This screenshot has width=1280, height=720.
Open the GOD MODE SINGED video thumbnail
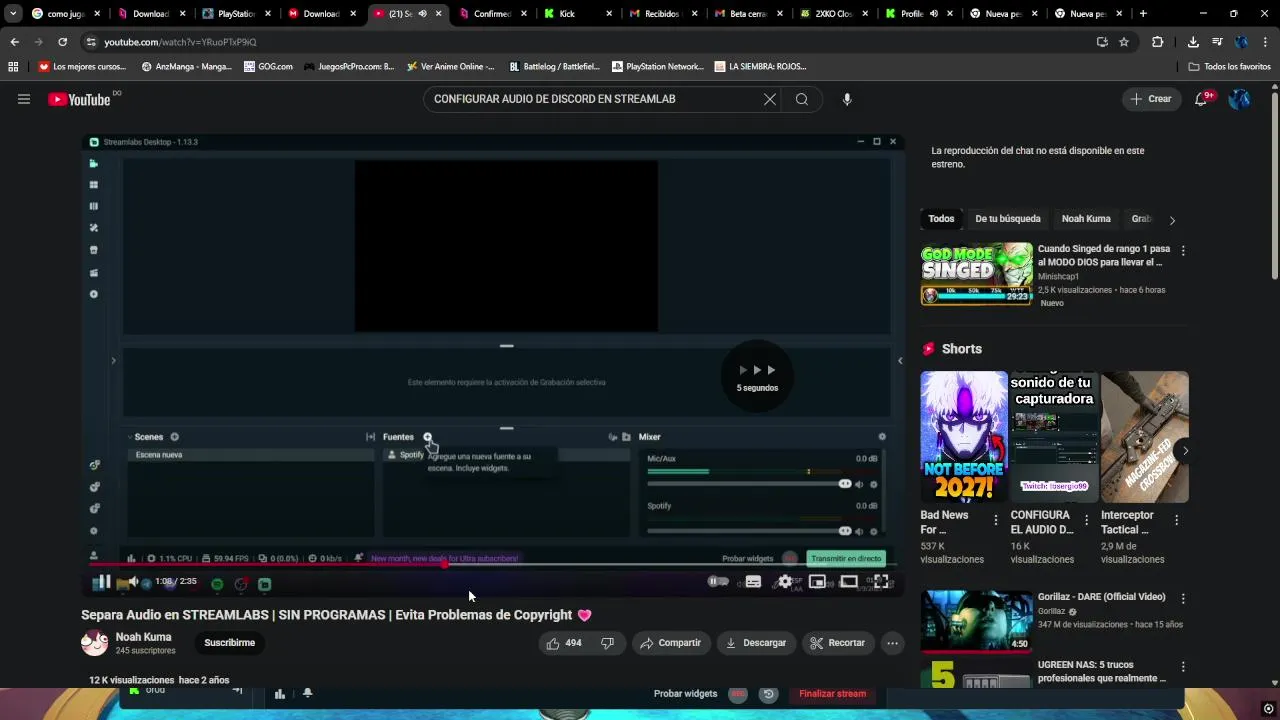click(977, 273)
